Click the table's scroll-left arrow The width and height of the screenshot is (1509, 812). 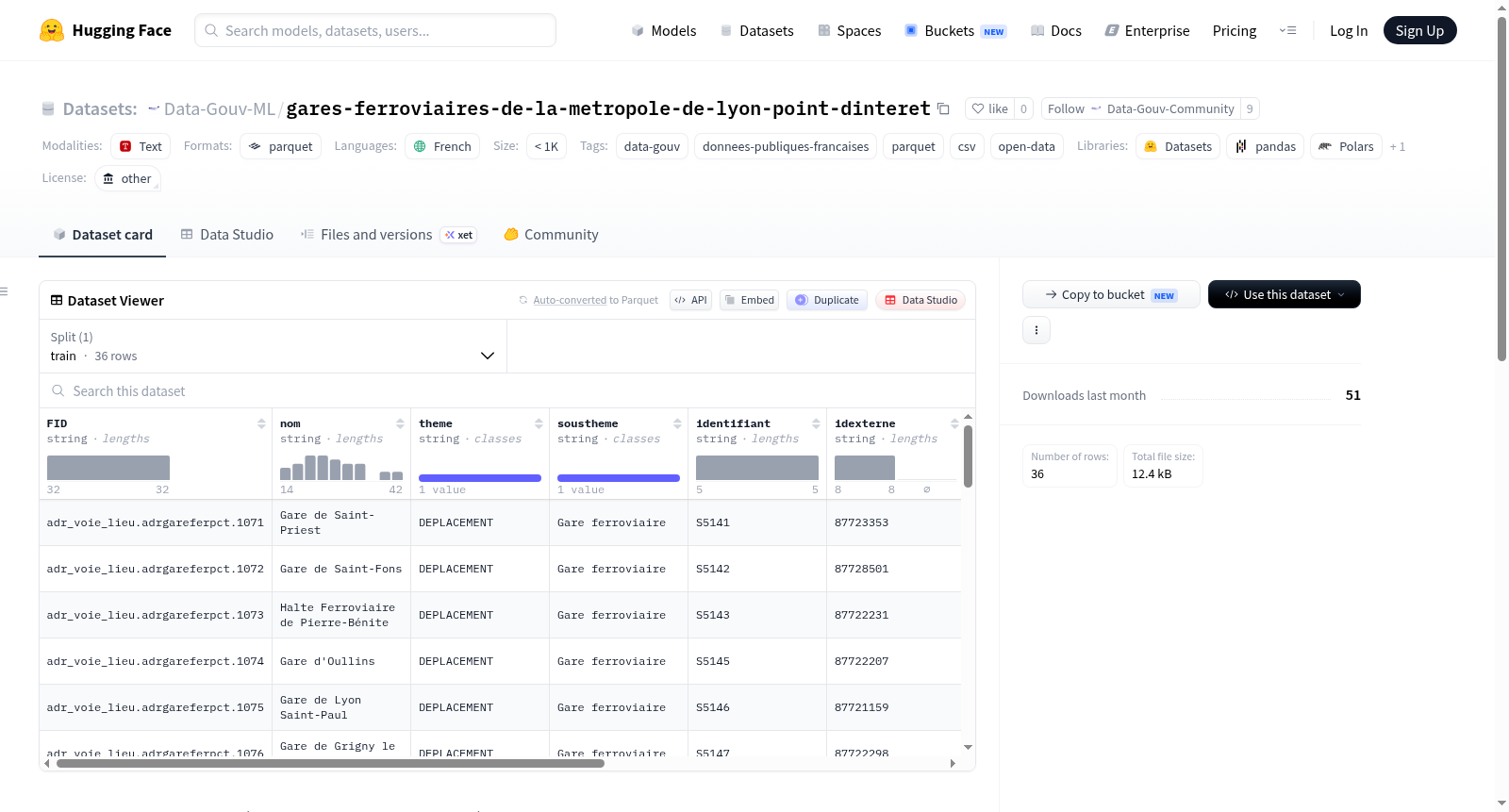[x=47, y=764]
